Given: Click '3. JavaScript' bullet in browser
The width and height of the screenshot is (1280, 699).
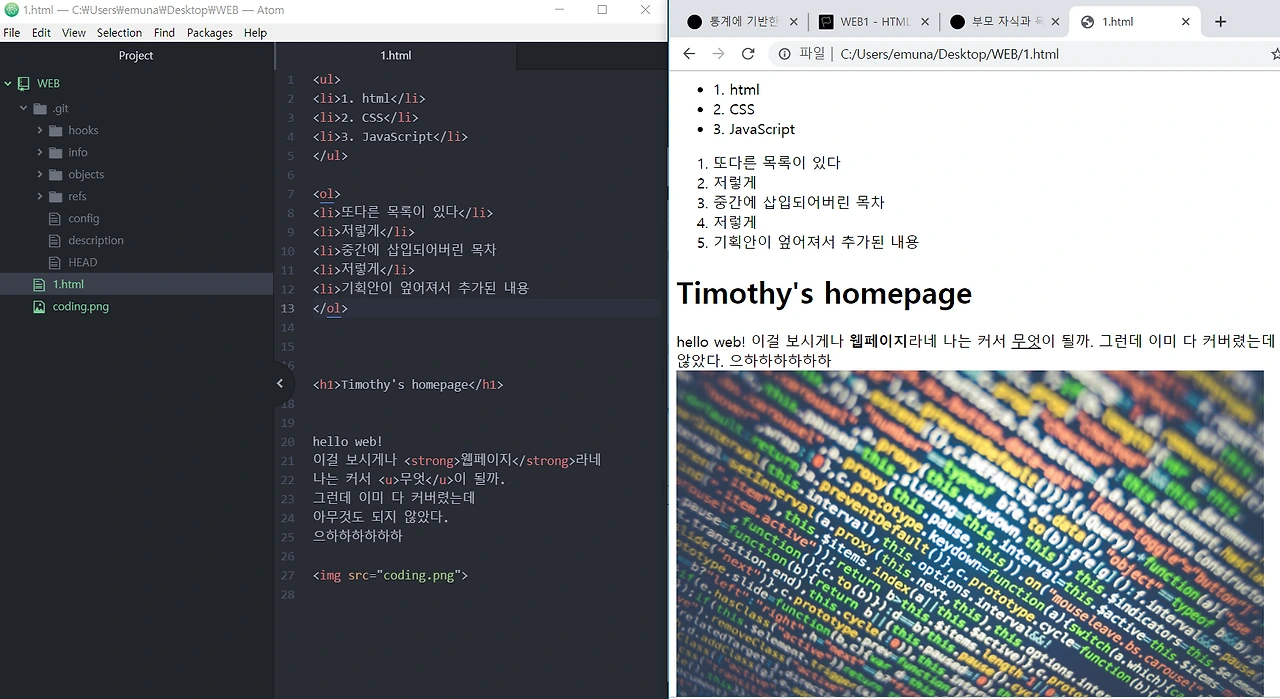Looking at the screenshot, I should click(754, 129).
